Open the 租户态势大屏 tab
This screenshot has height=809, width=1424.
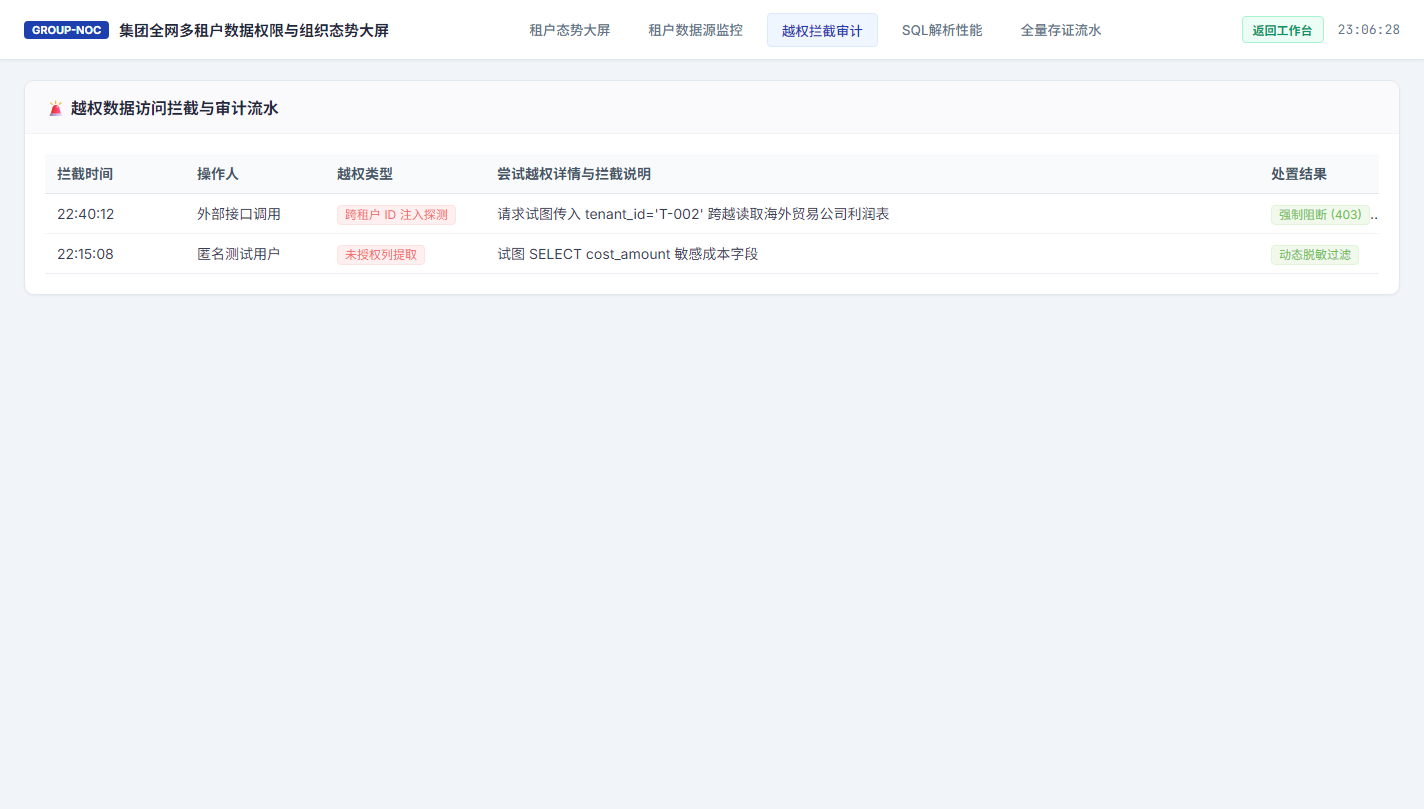pos(569,30)
